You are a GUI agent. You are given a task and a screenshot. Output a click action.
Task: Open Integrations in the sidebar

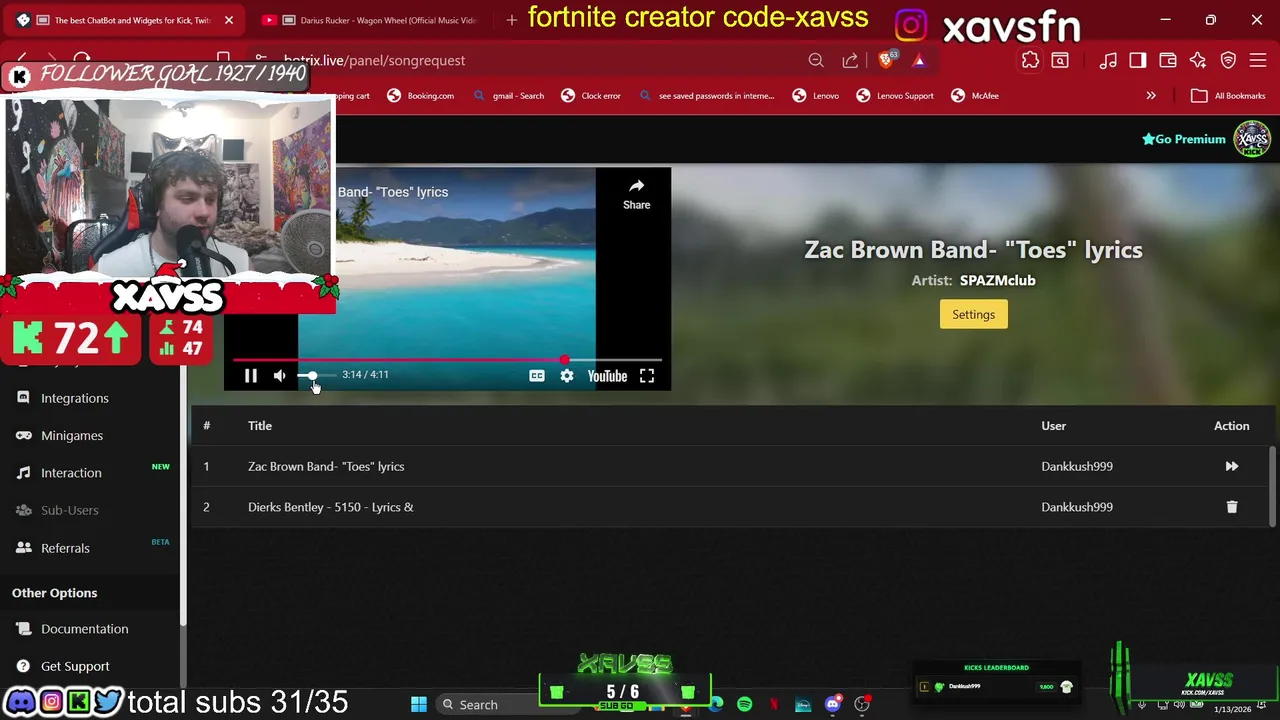click(x=75, y=398)
